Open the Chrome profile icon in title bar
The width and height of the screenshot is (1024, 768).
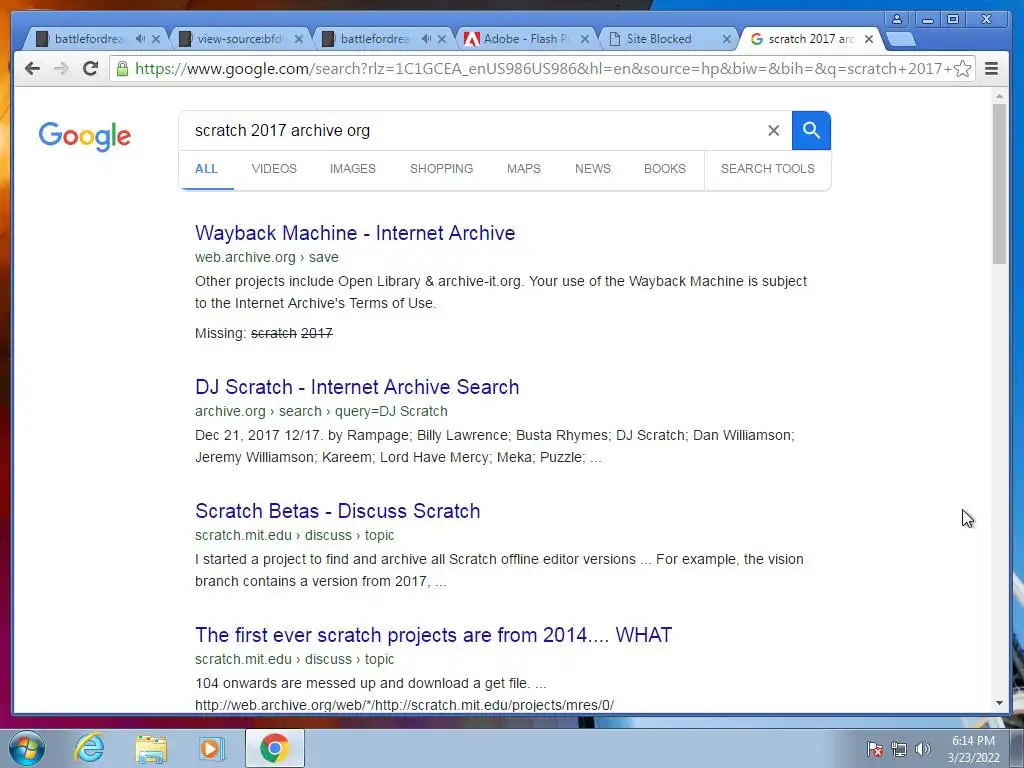(x=897, y=19)
